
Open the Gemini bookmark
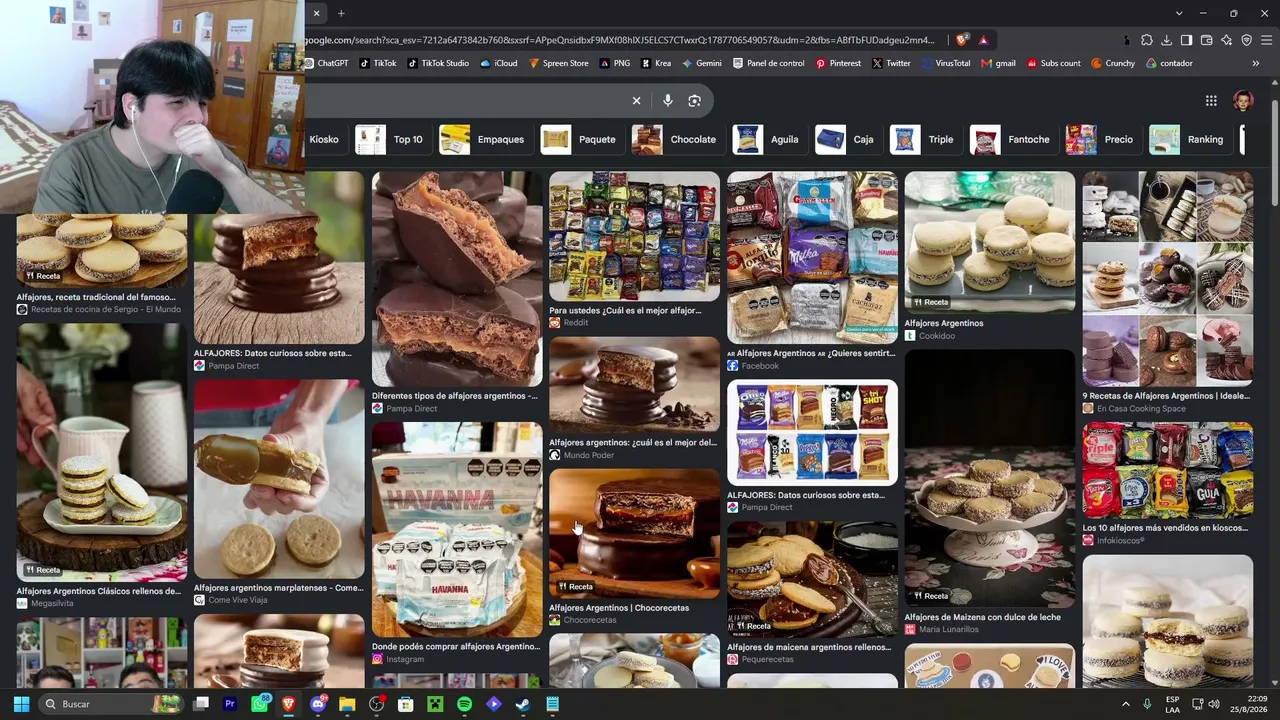click(x=702, y=63)
